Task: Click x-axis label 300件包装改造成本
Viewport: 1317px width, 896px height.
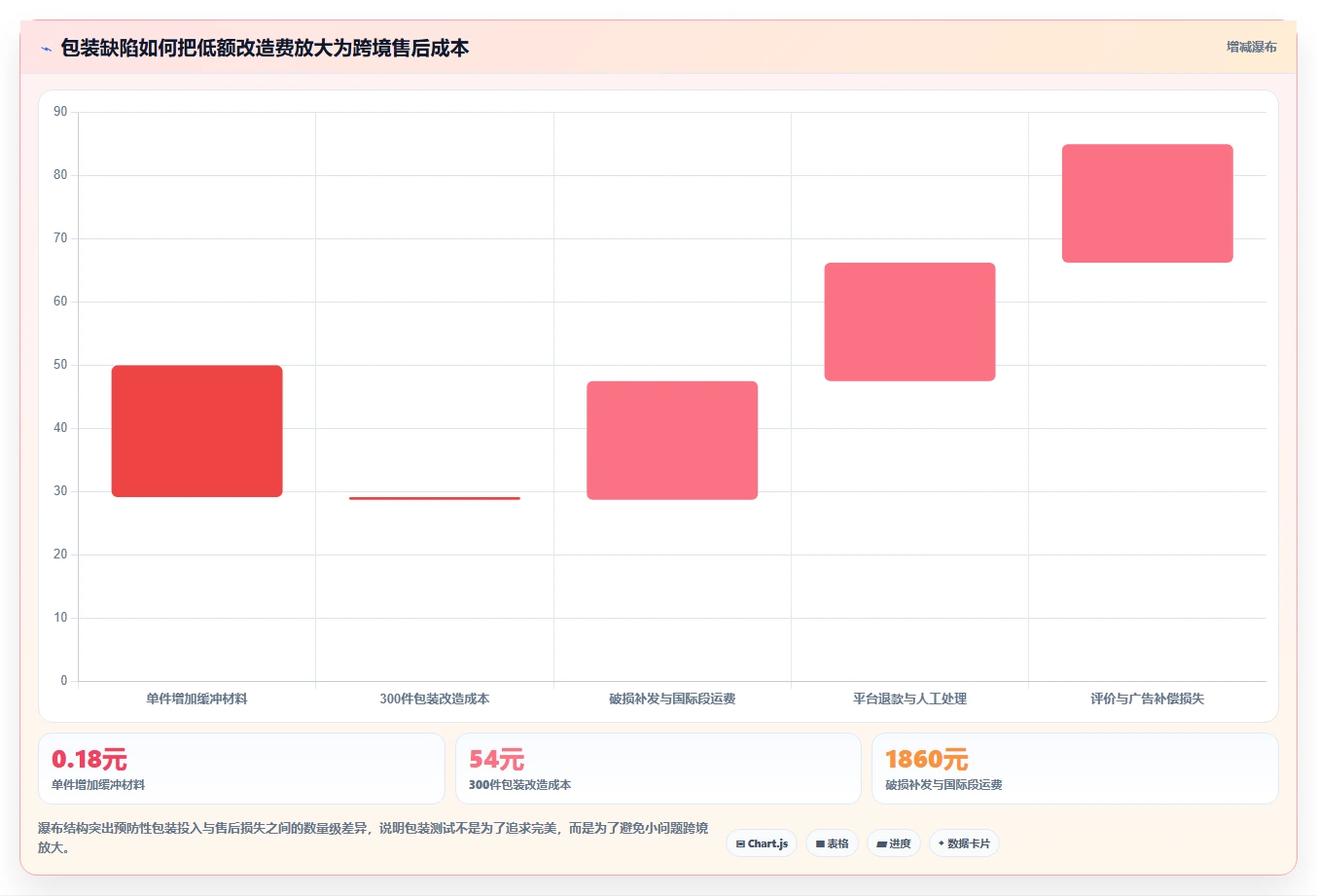Action: (x=435, y=699)
